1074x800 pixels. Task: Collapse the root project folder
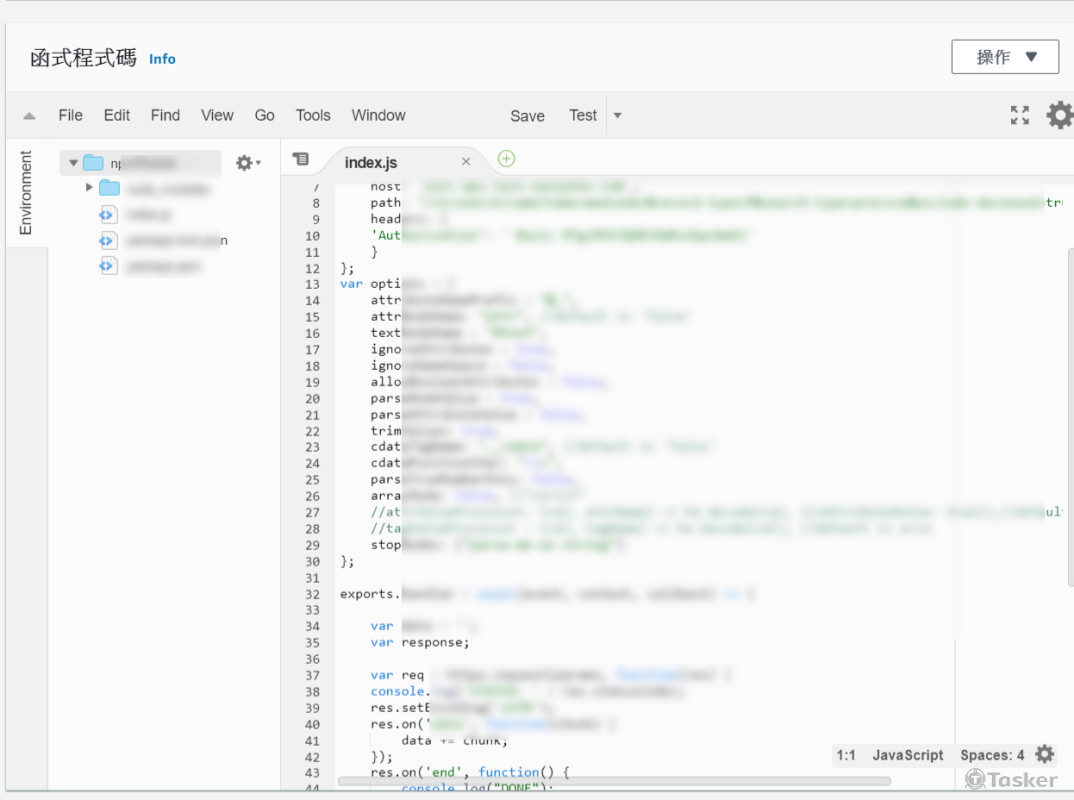coord(73,163)
